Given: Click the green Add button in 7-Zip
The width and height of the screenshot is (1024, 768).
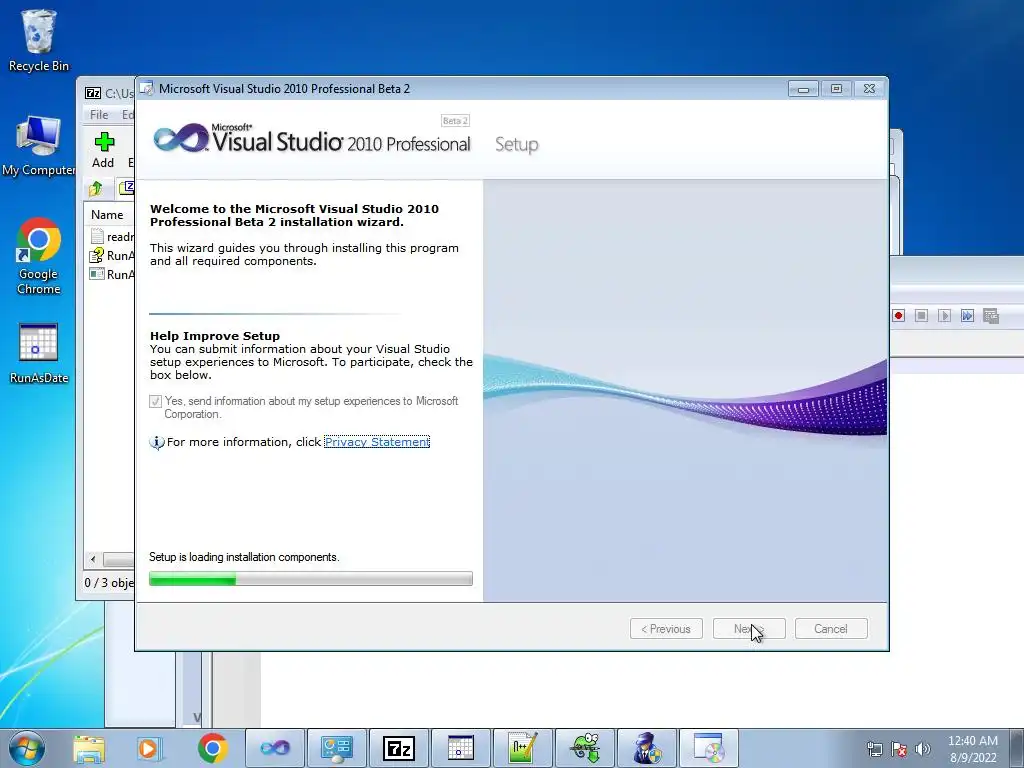Looking at the screenshot, I should click(103, 150).
